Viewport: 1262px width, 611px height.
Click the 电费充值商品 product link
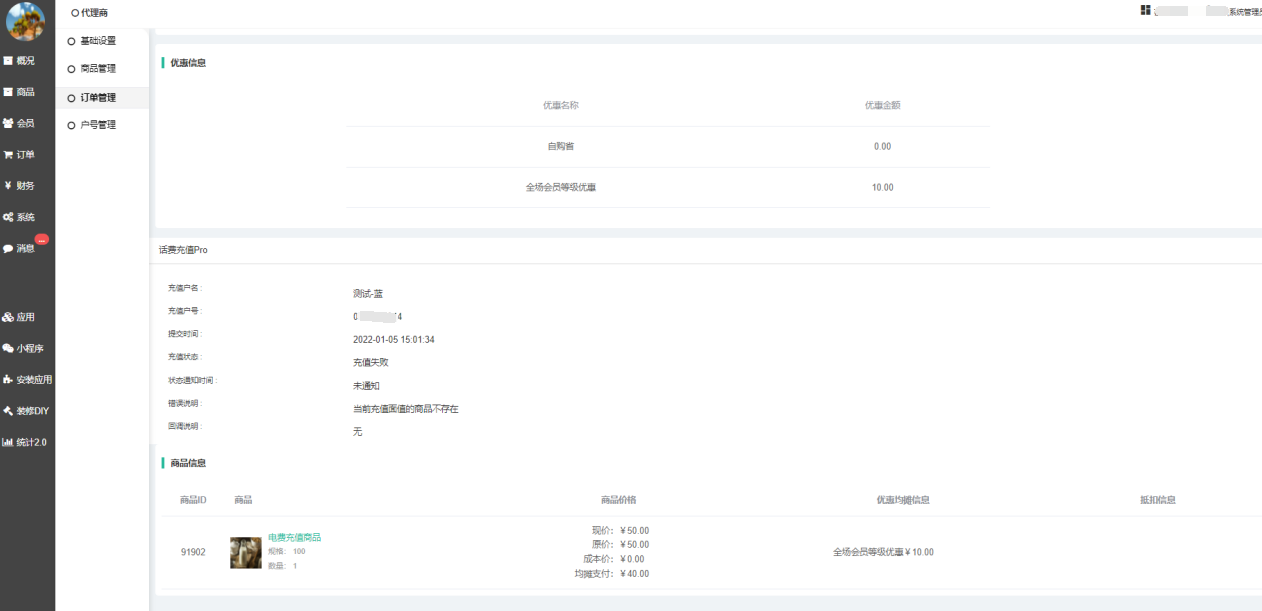(294, 537)
